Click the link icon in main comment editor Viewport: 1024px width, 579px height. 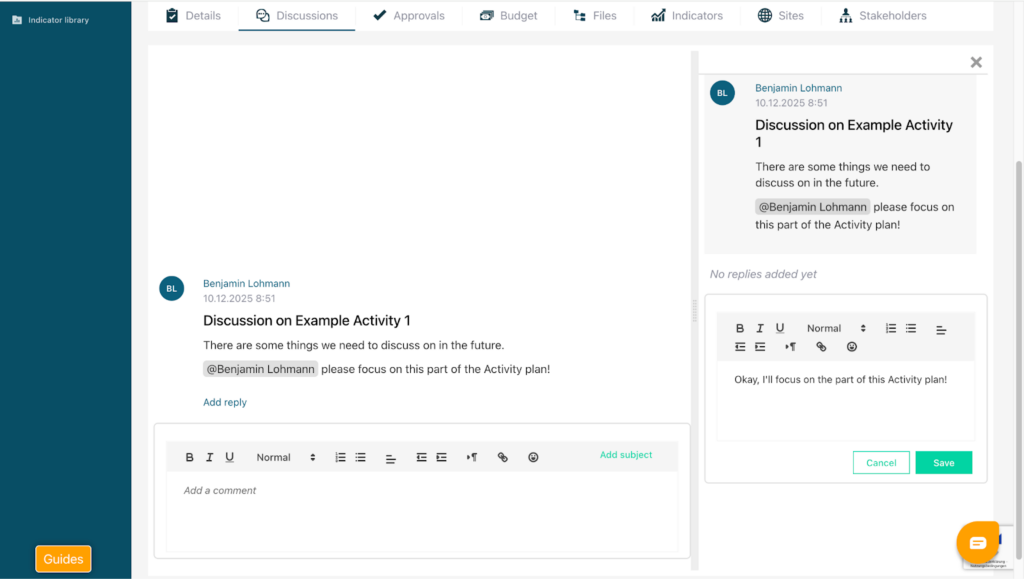click(503, 457)
